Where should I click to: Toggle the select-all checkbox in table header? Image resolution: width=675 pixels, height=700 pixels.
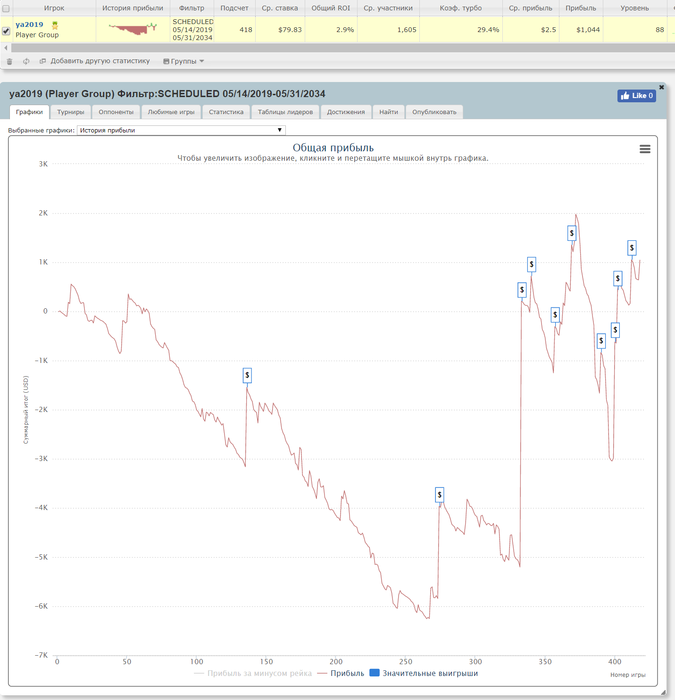tap(6, 8)
